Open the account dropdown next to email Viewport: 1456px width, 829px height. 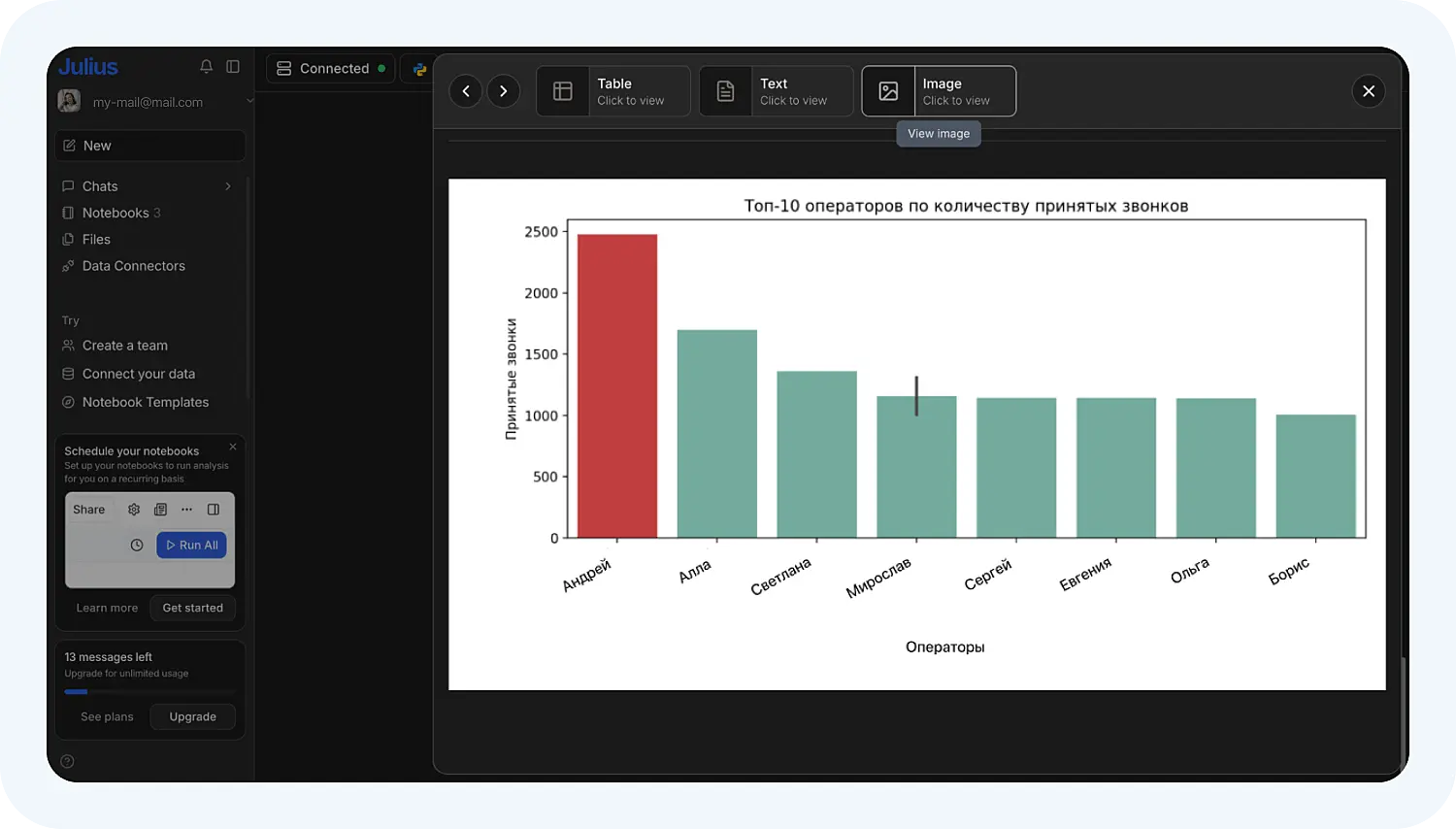point(248,101)
